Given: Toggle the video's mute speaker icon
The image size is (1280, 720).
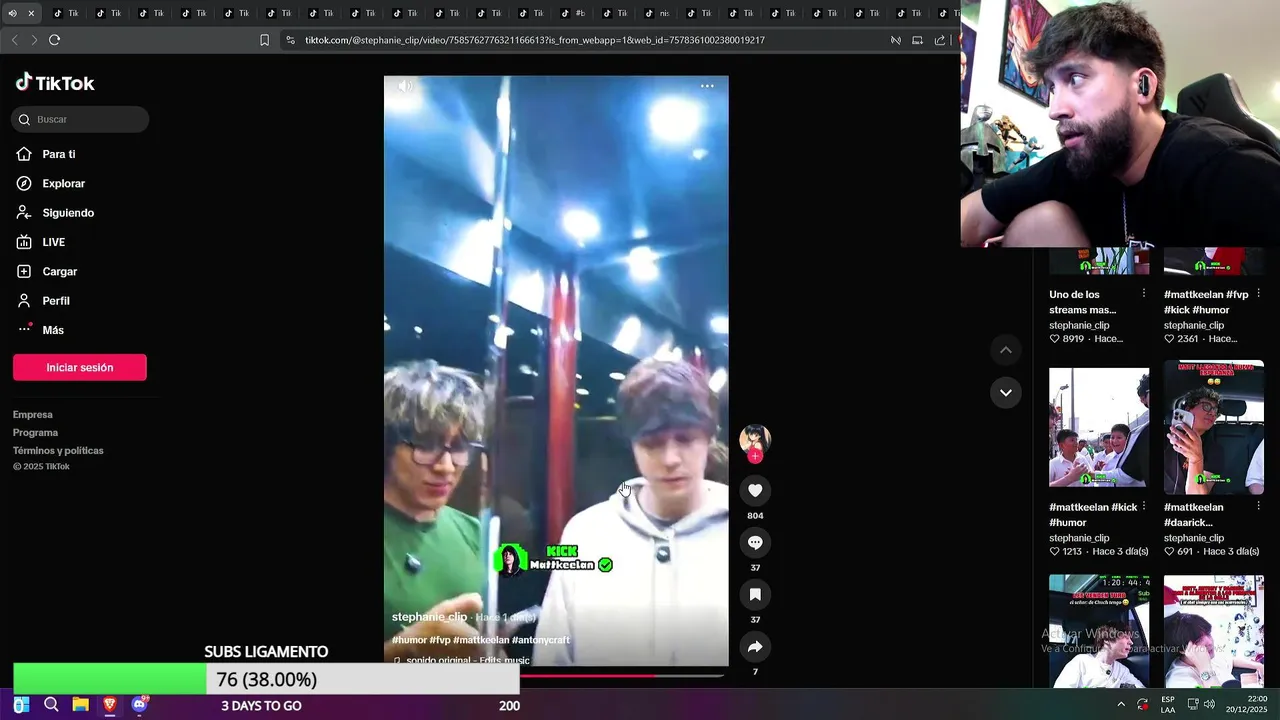Looking at the screenshot, I should tap(405, 86).
